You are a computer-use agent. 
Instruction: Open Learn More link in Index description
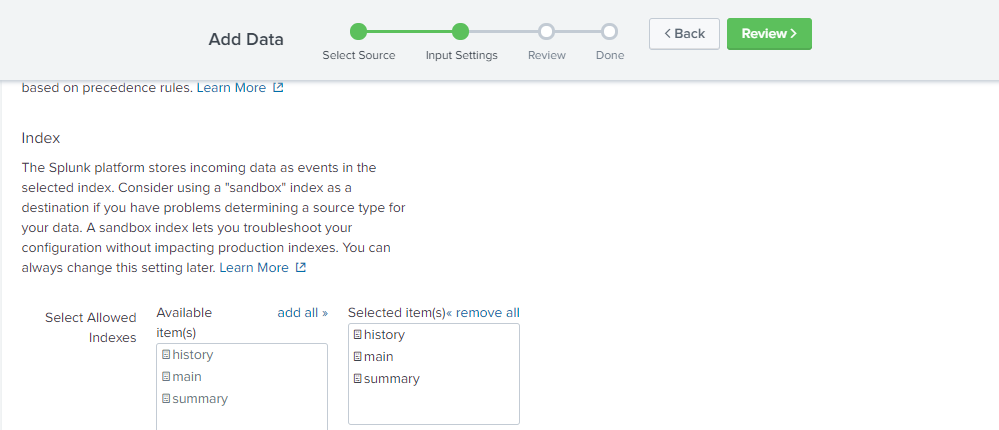click(x=253, y=268)
